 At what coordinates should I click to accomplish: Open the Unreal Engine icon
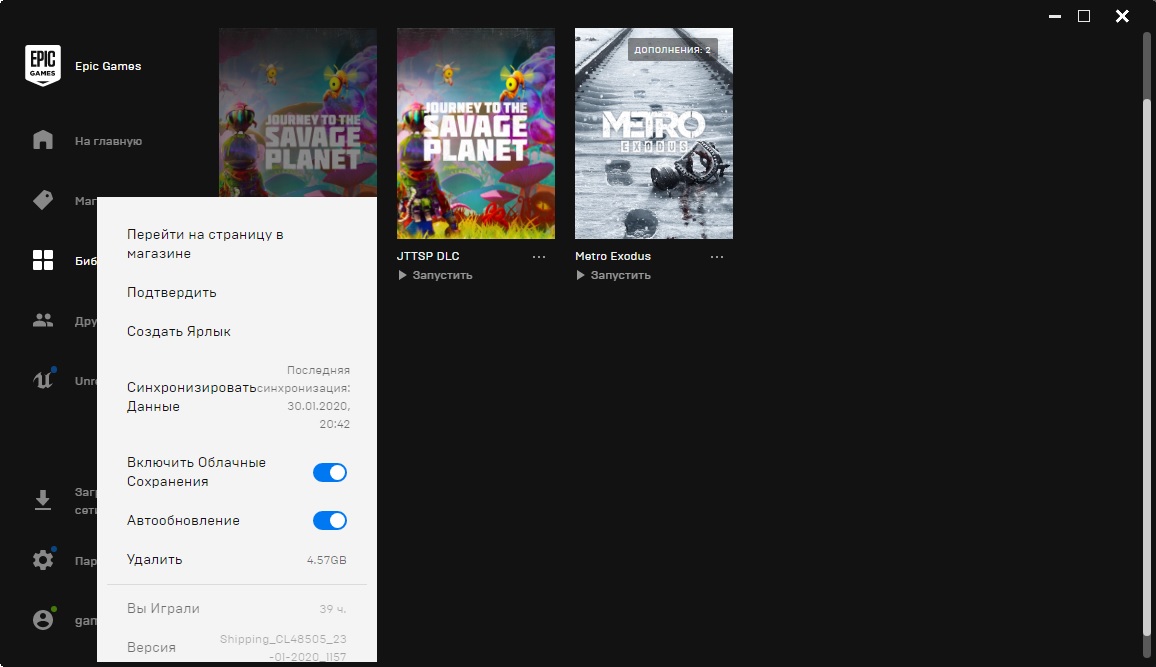coord(43,379)
